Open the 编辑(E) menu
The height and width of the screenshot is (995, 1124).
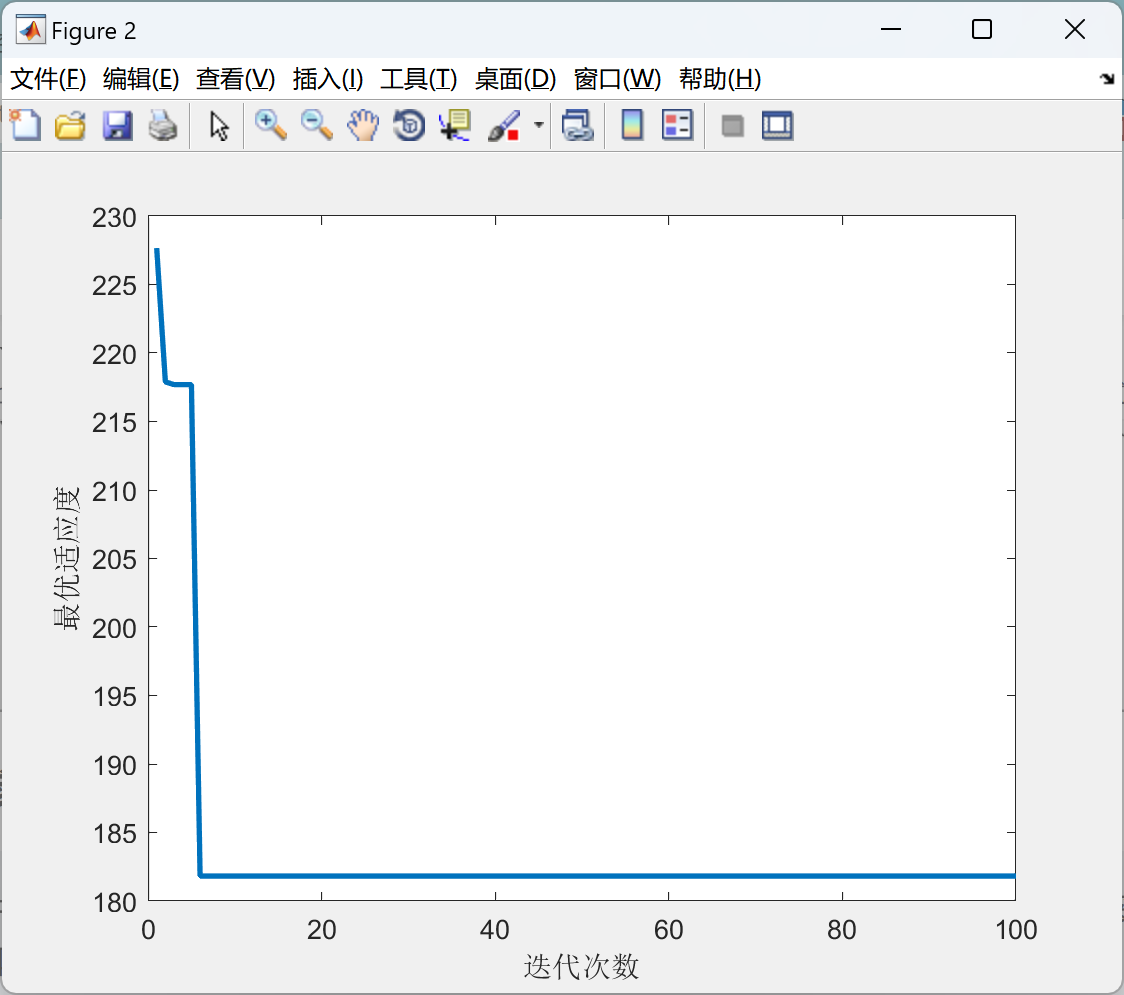141,79
